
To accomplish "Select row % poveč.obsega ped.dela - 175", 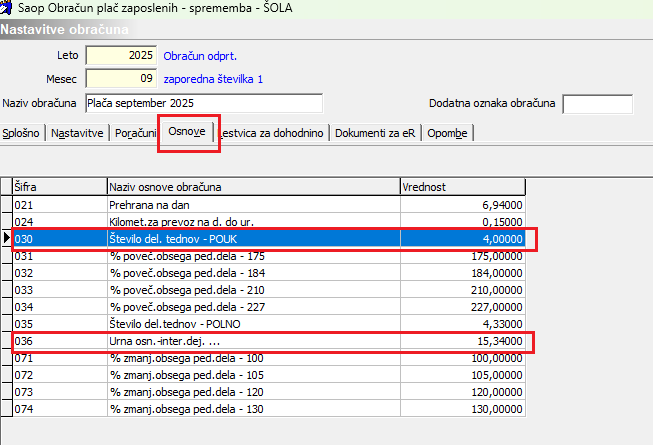I will [269, 256].
